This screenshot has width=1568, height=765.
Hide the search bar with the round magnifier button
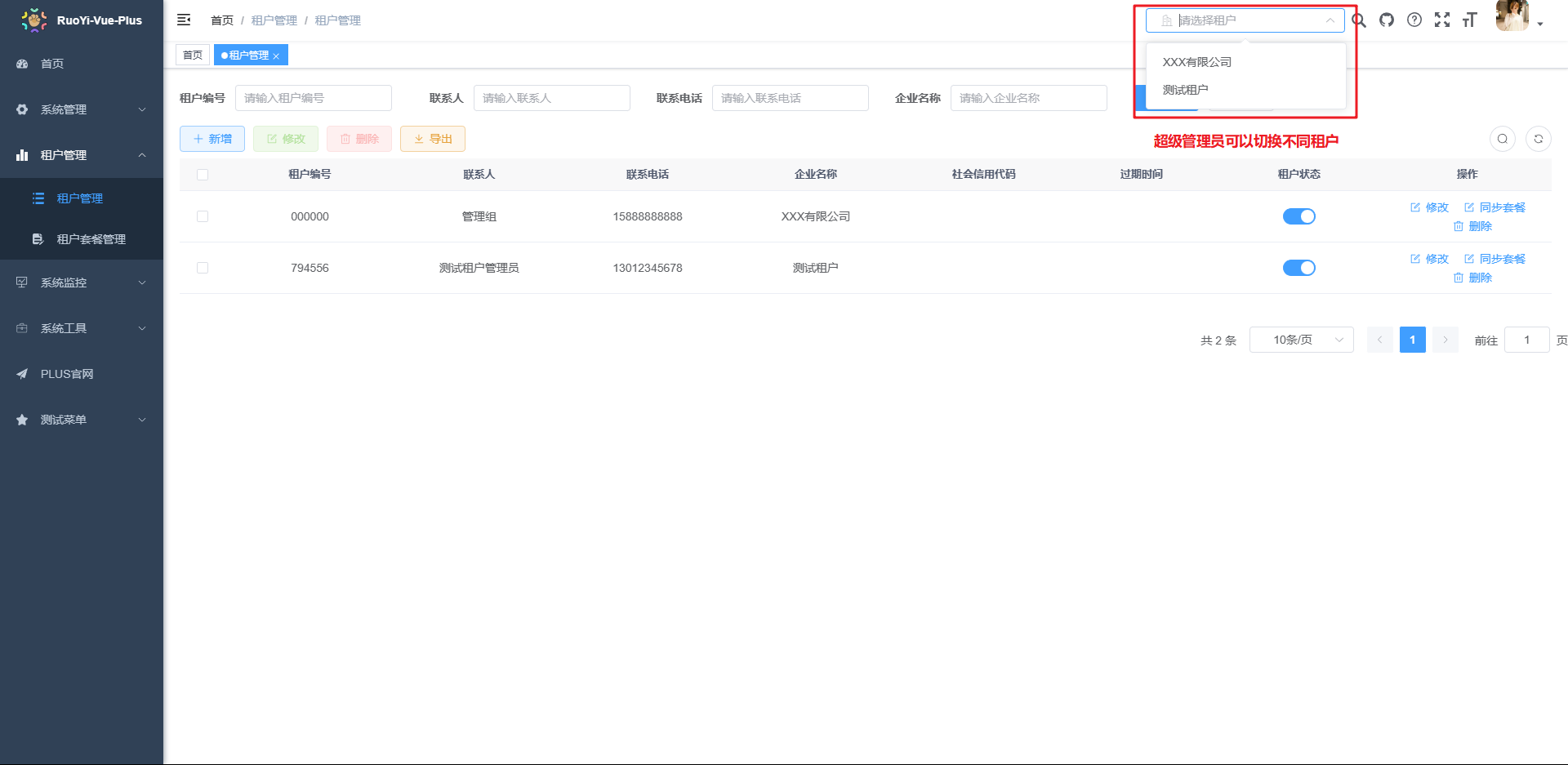point(1503,139)
